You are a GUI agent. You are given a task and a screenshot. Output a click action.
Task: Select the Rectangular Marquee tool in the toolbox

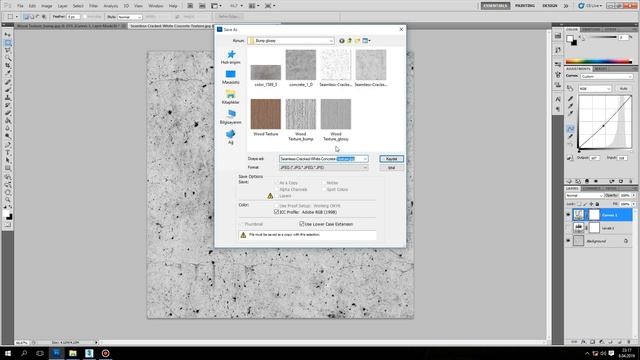(x=8, y=42)
